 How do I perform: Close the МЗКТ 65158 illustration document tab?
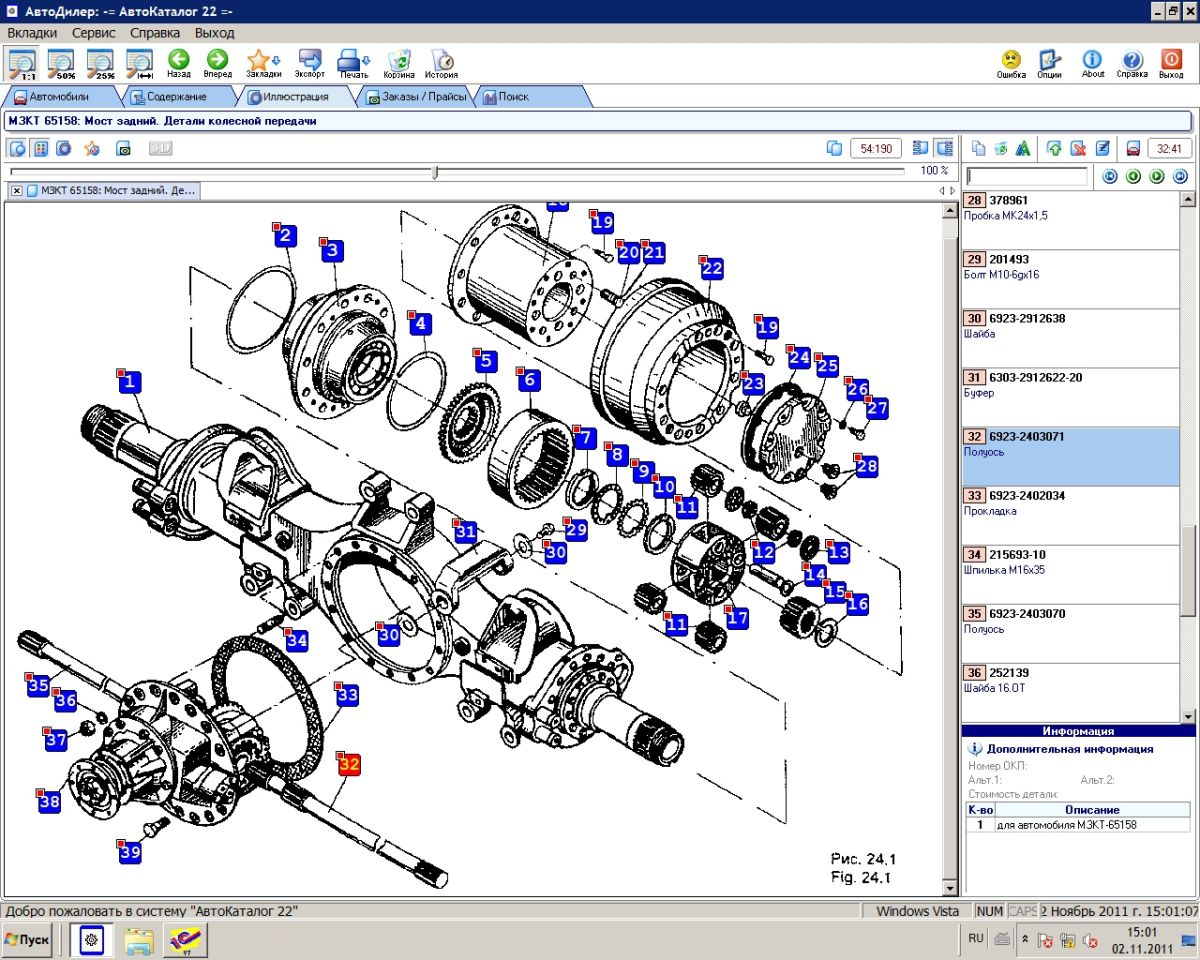[17, 190]
